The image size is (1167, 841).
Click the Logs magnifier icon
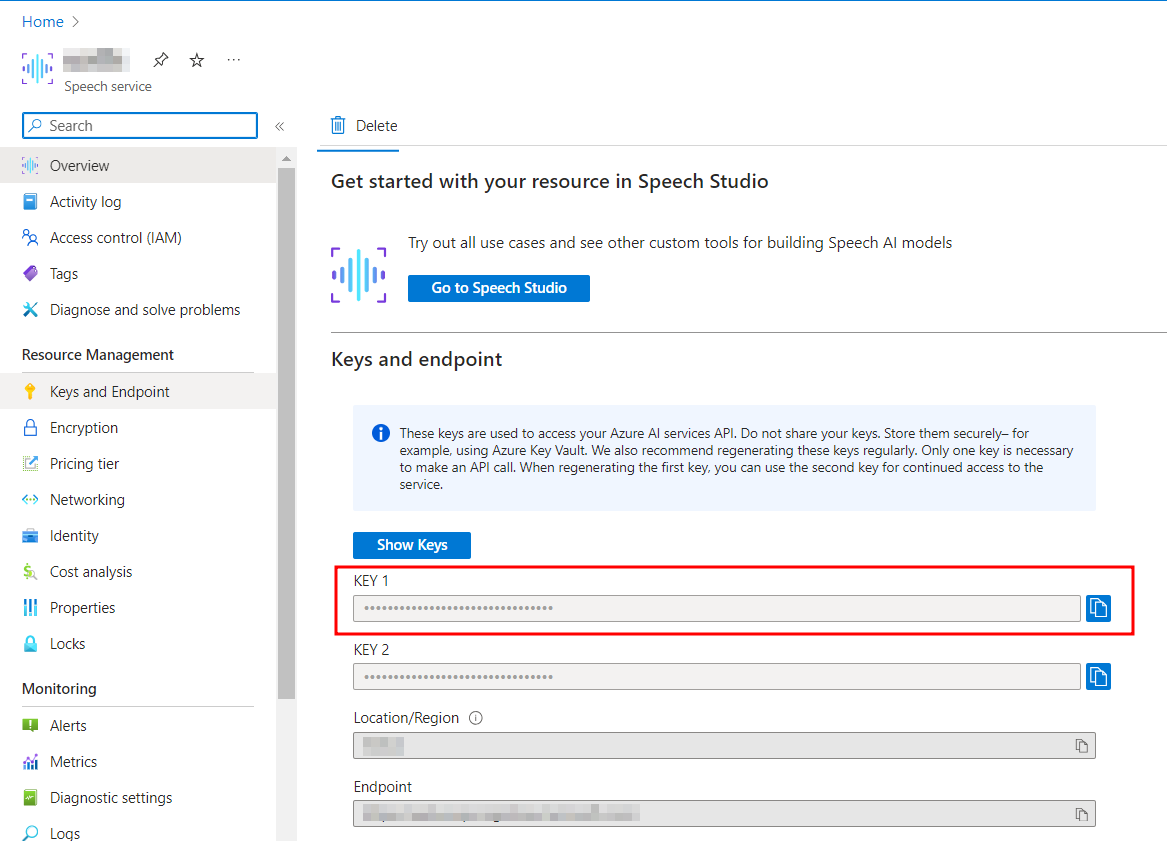[31, 833]
